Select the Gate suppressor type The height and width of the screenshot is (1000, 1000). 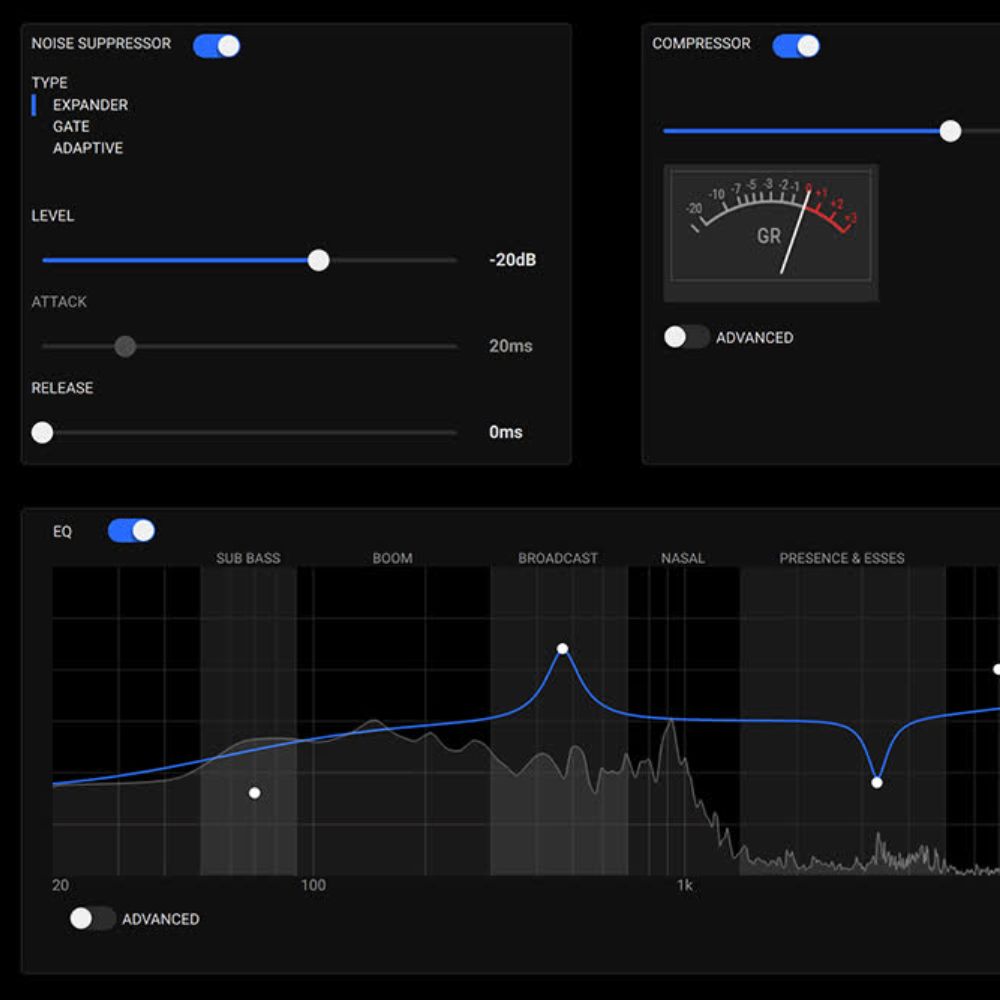click(x=71, y=127)
